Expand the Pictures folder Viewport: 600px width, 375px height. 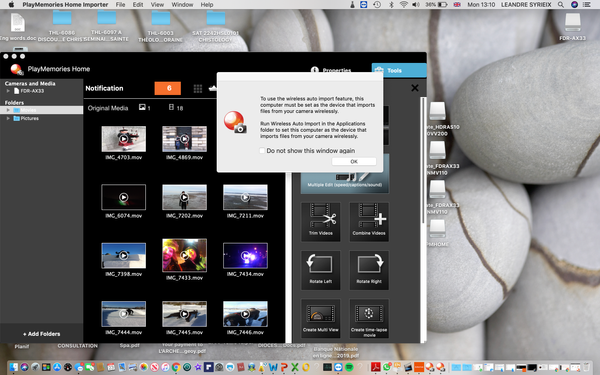click(x=8, y=119)
